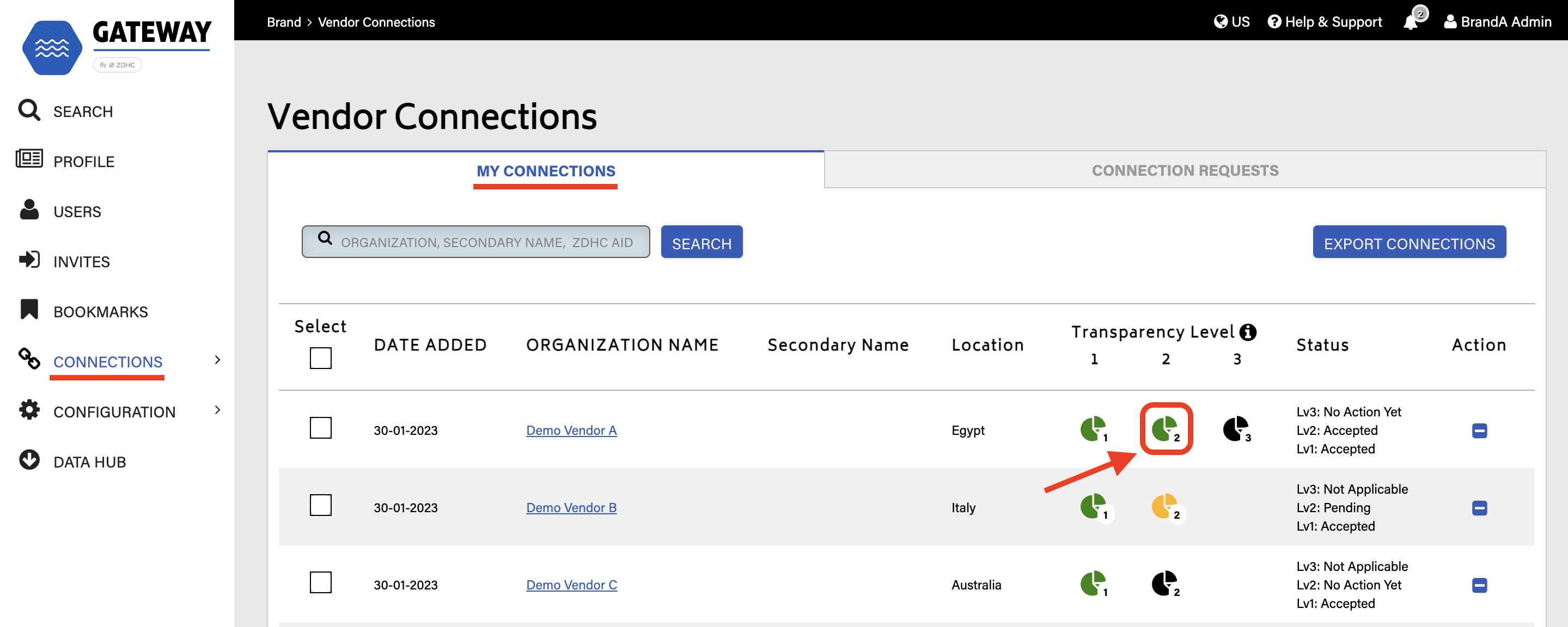Open the Demo Vendor A link
The width and height of the screenshot is (1568, 627).
[571, 430]
